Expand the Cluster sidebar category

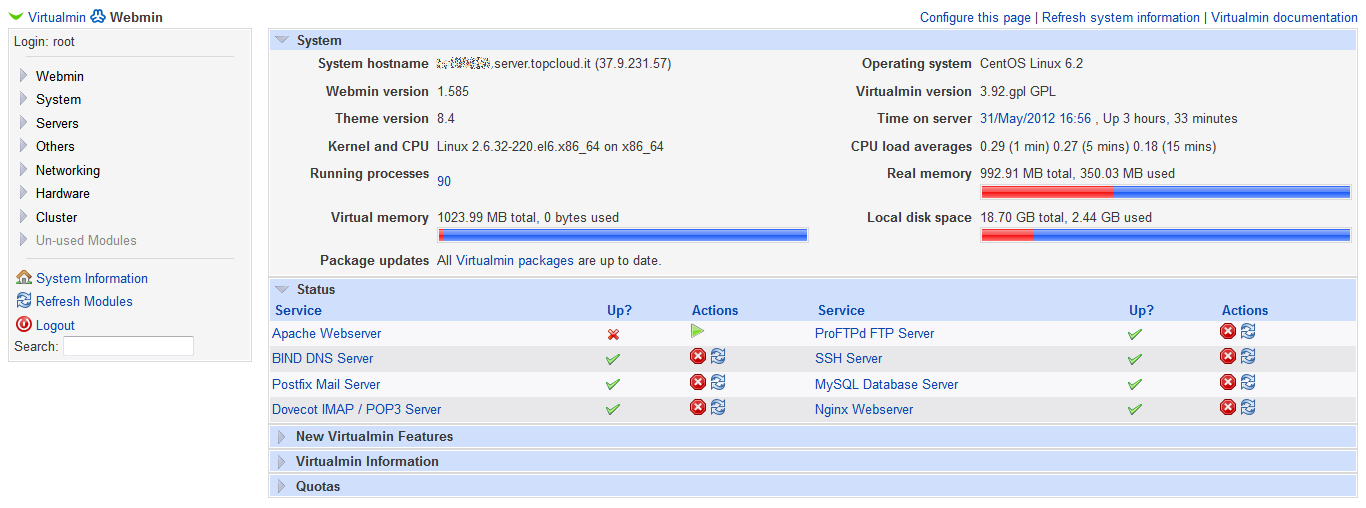(24, 217)
